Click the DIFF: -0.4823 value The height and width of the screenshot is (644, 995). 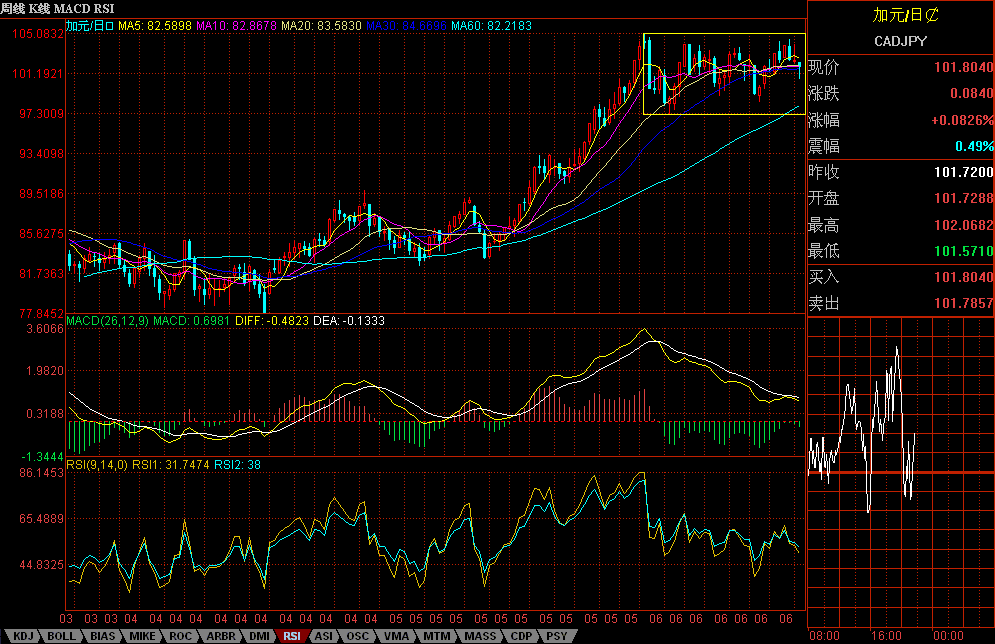point(272,321)
